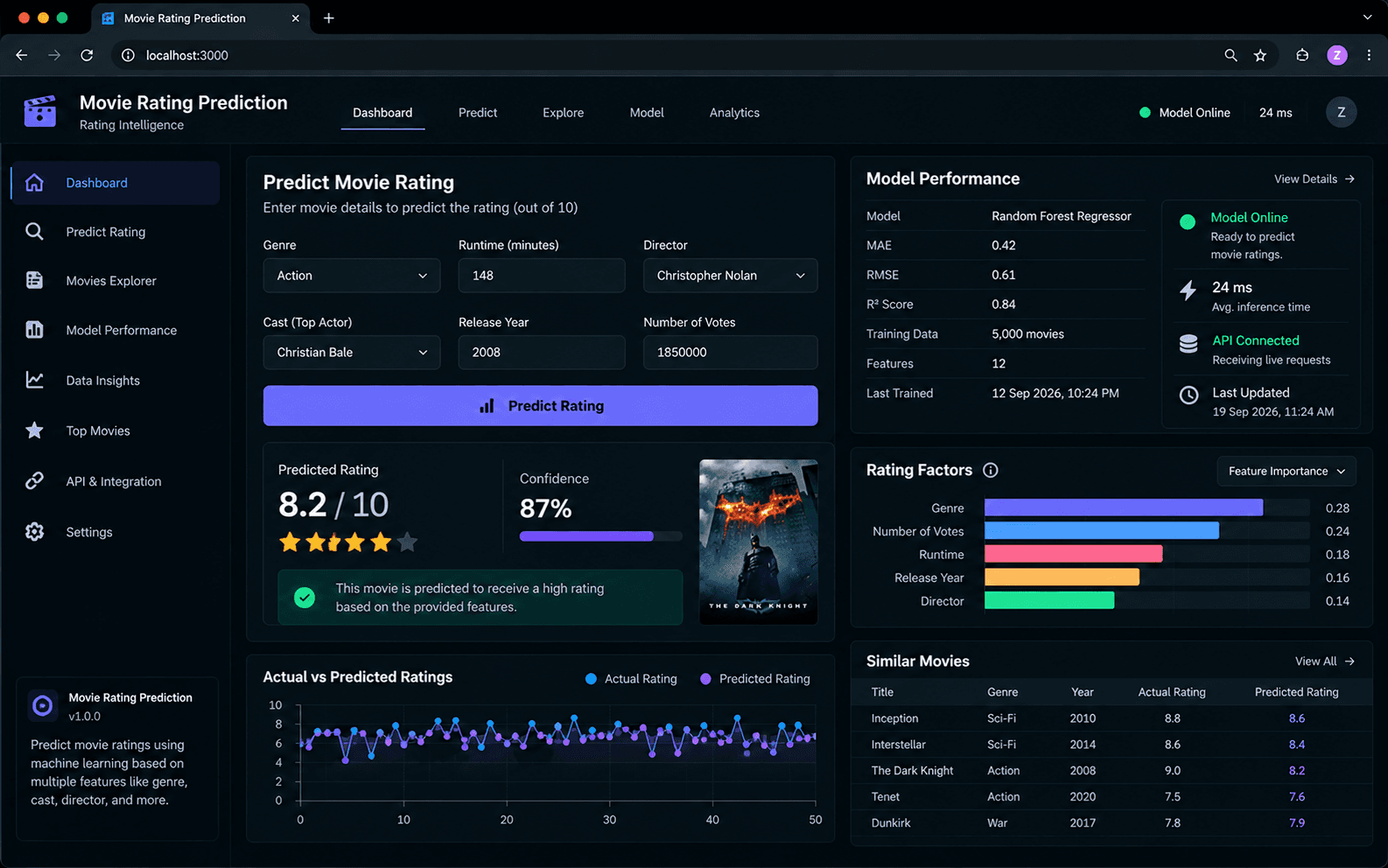Click the Predict Rating submit button

(x=541, y=406)
